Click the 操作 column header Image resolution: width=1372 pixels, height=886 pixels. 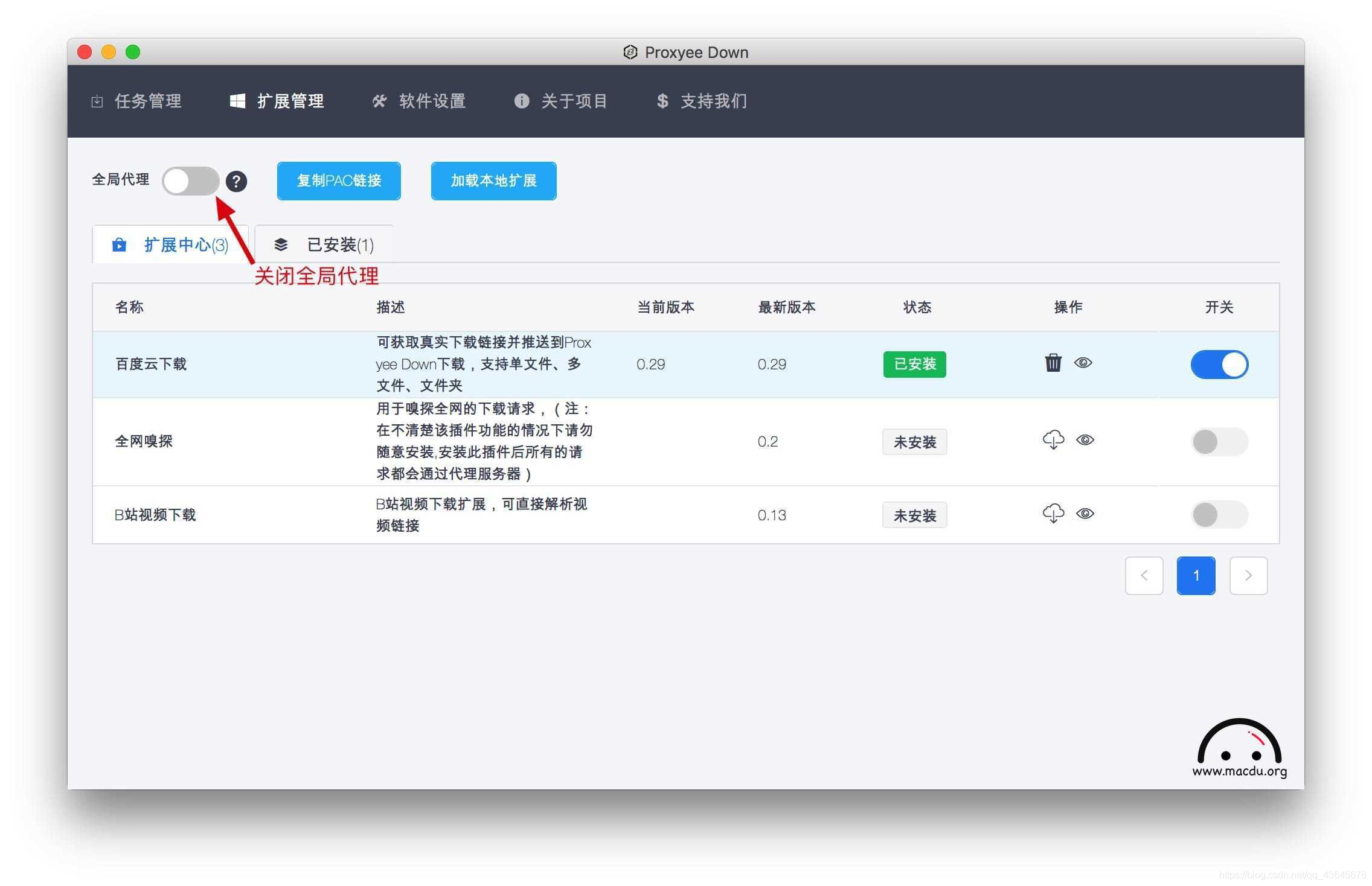[x=1068, y=307]
